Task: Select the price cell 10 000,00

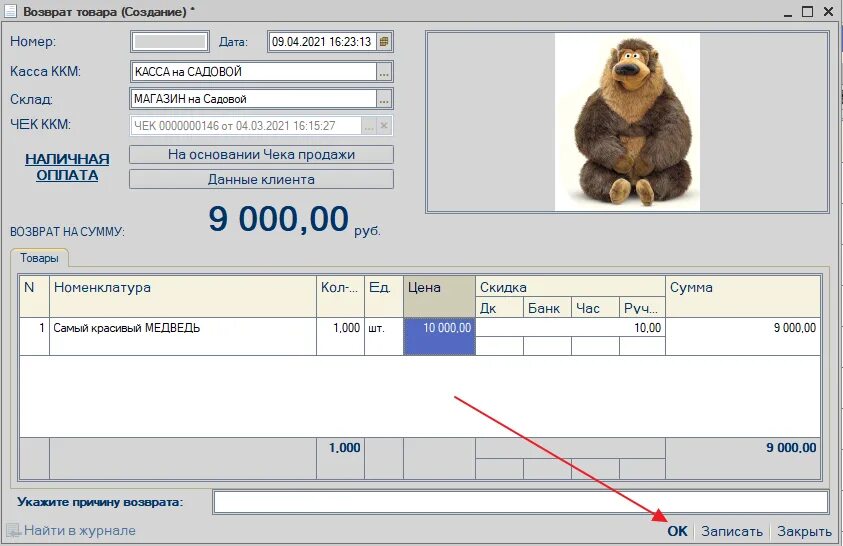Action: (x=439, y=336)
